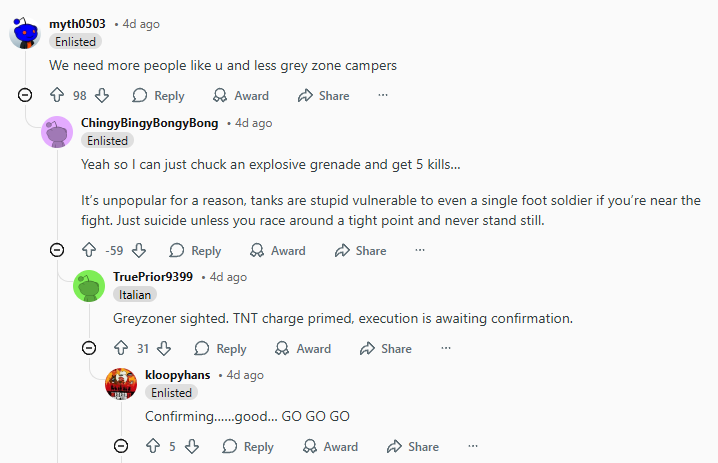Open more options on myth0503's comment

pos(382,96)
